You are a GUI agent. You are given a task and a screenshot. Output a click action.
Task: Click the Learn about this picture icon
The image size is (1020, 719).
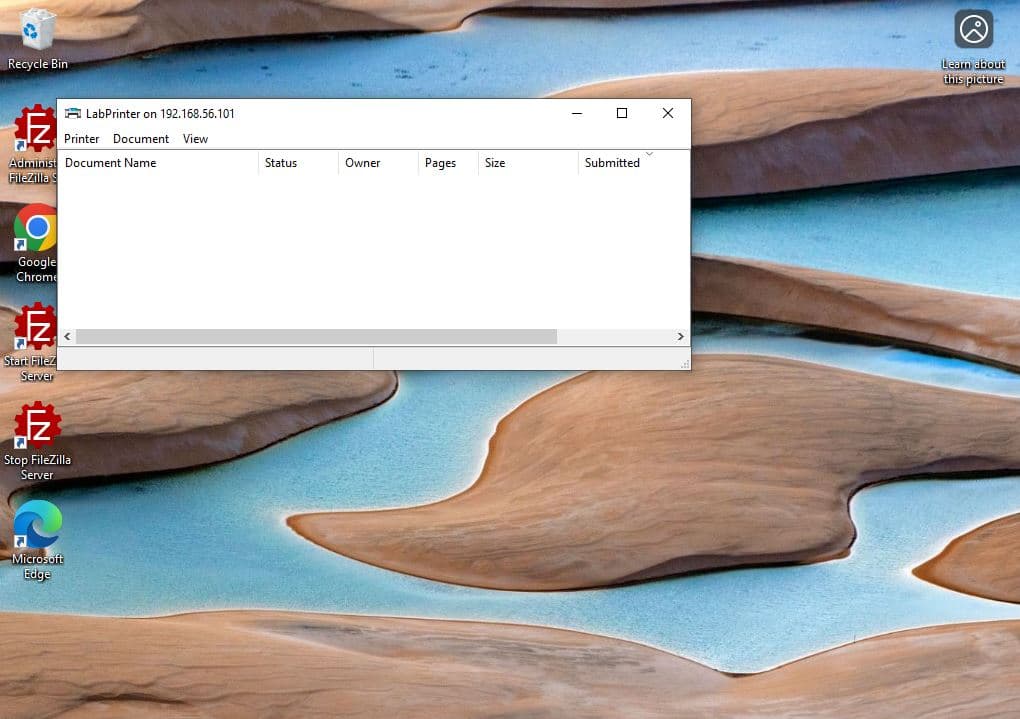[973, 30]
